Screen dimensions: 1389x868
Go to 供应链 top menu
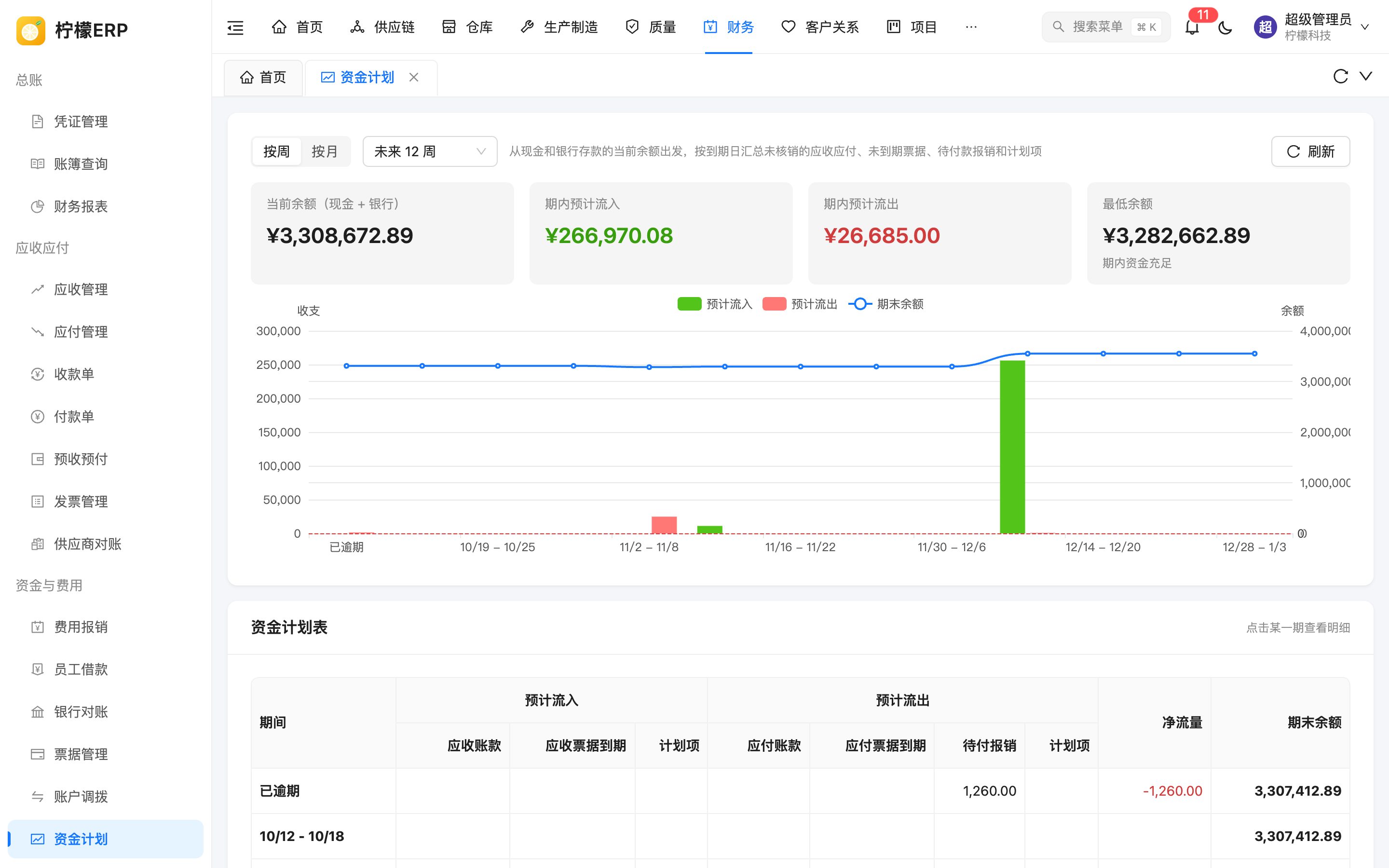coord(382,27)
